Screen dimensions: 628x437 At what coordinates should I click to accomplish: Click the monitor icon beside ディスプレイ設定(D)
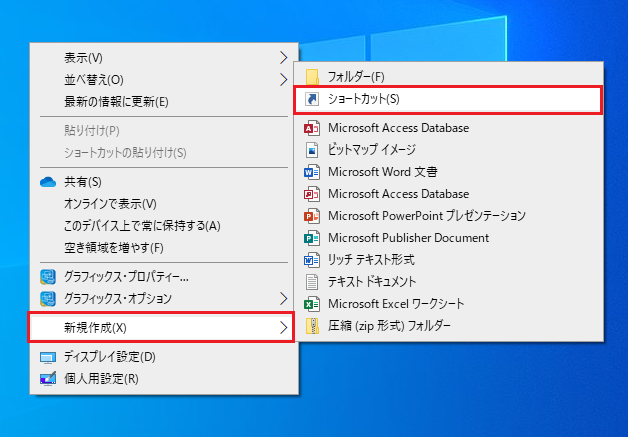point(47,357)
